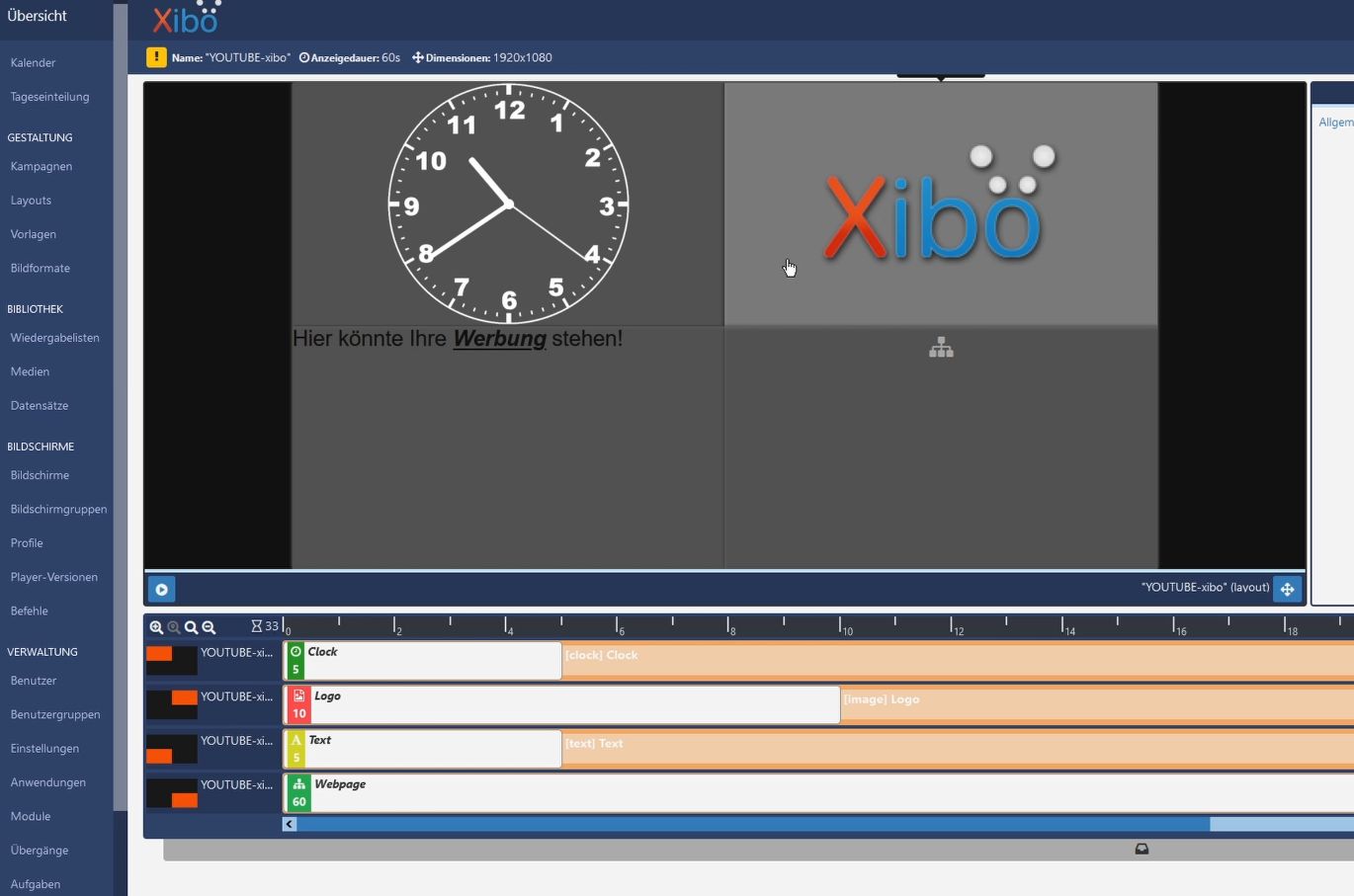
Task: Open Übersicht in the sidebar
Action: coord(37,16)
